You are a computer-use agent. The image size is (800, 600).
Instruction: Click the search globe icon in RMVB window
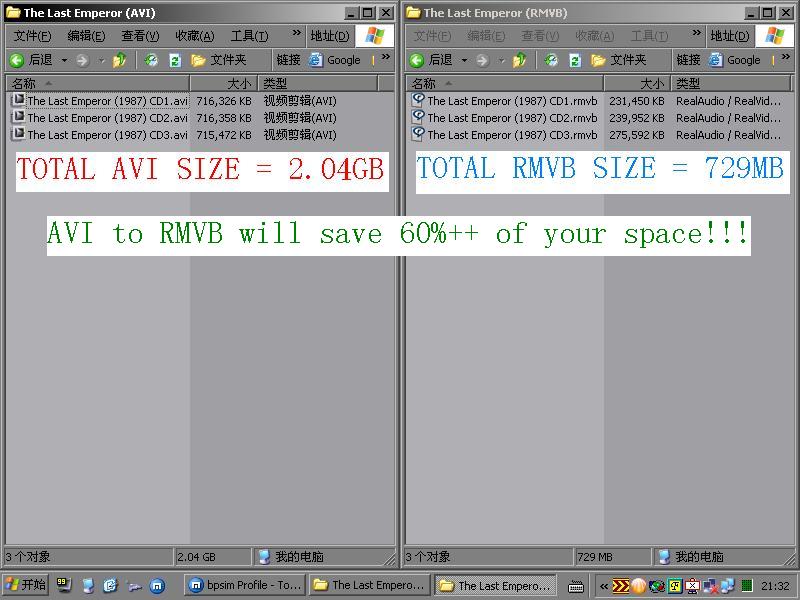(551, 61)
